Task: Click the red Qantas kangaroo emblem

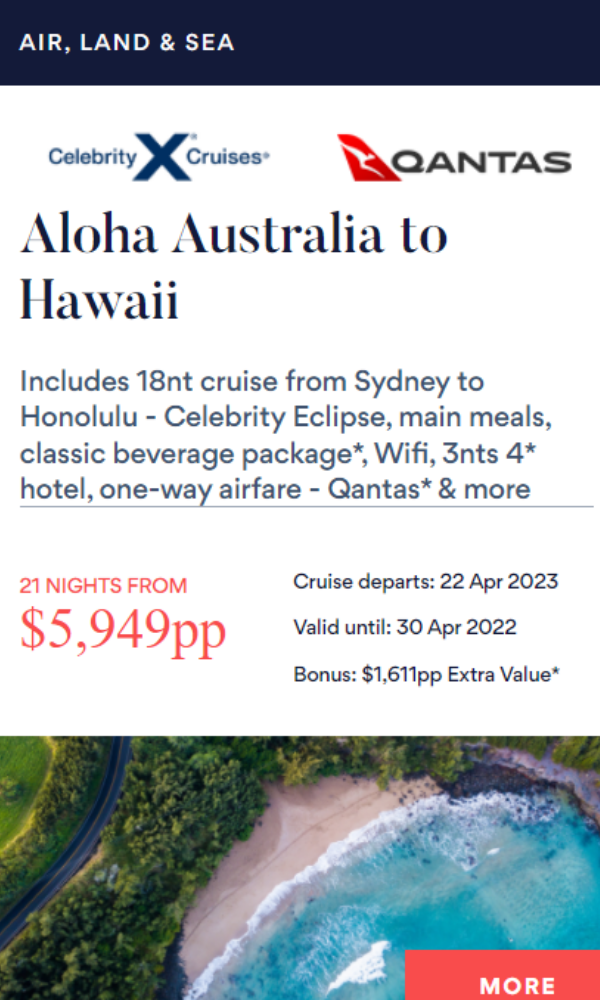Action: (x=369, y=158)
